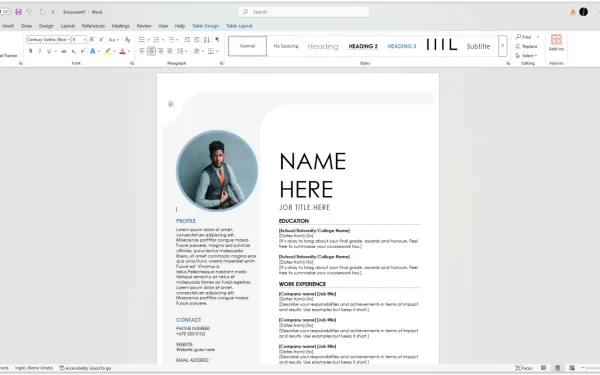The image size is (600, 375).
Task: Align text left
Action: tap(142, 51)
